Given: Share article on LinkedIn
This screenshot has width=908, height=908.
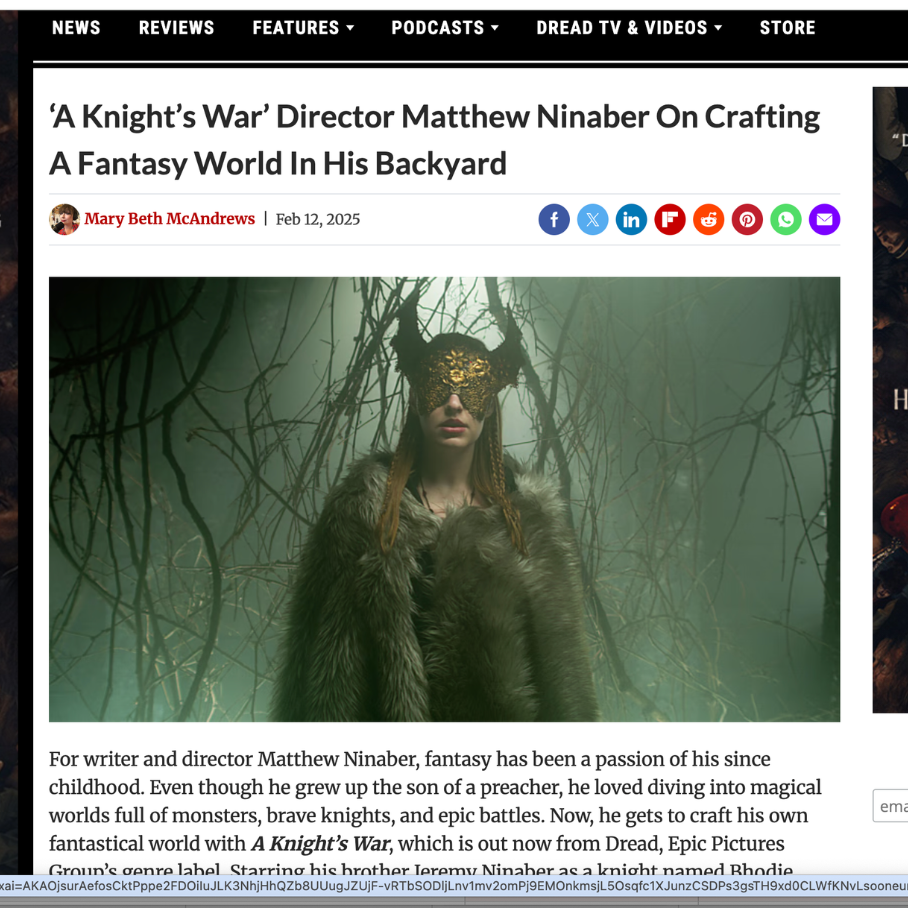Looking at the screenshot, I should pyautogui.click(x=631, y=219).
